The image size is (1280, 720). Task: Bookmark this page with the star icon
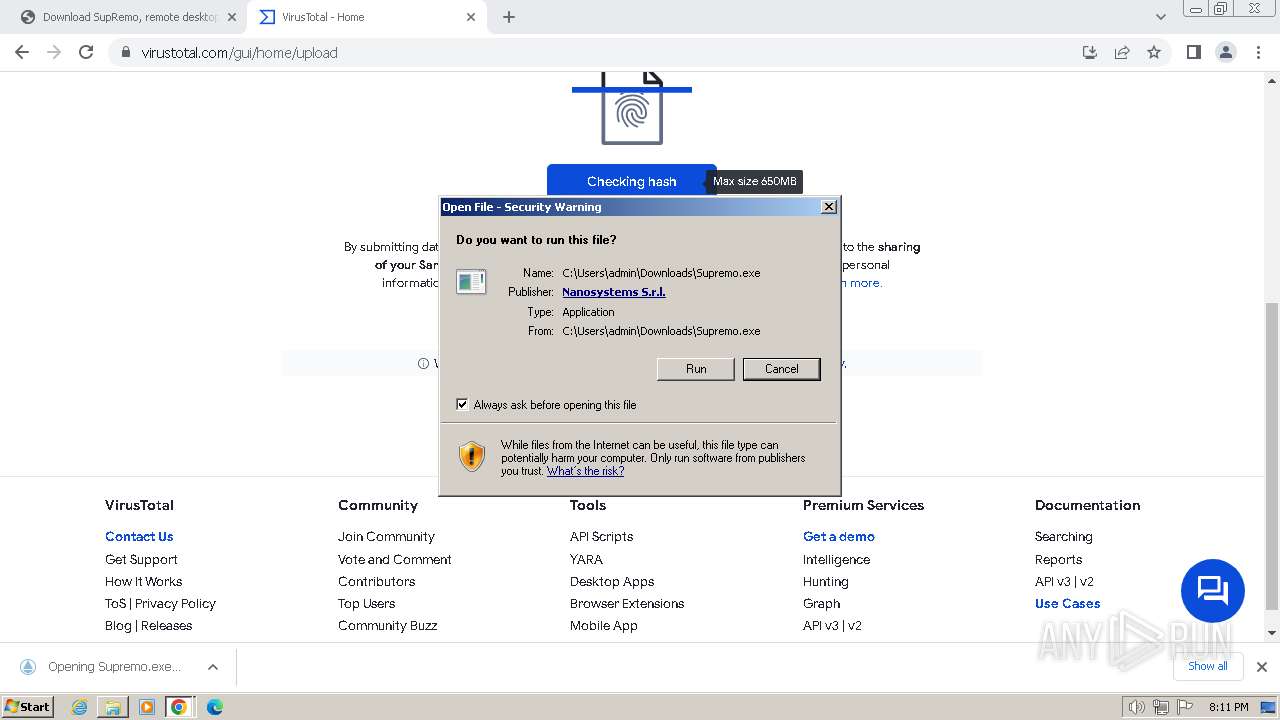pyautogui.click(x=1154, y=52)
